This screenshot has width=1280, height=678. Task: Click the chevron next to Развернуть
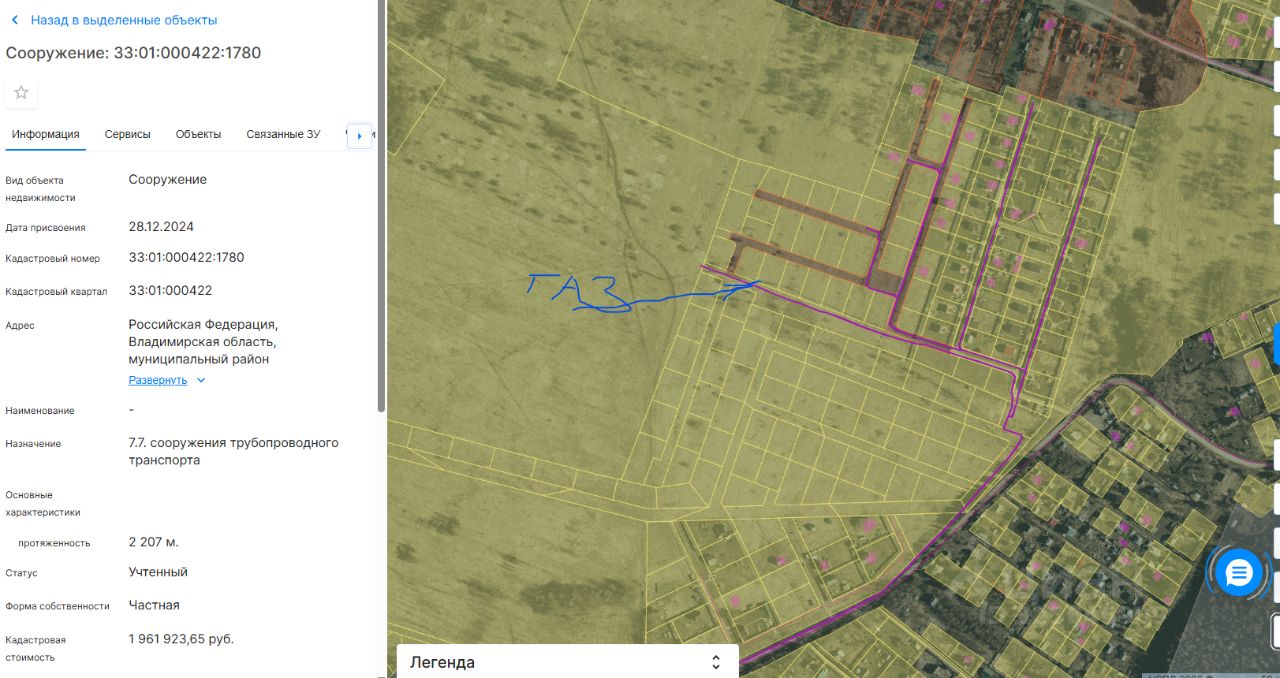201,380
